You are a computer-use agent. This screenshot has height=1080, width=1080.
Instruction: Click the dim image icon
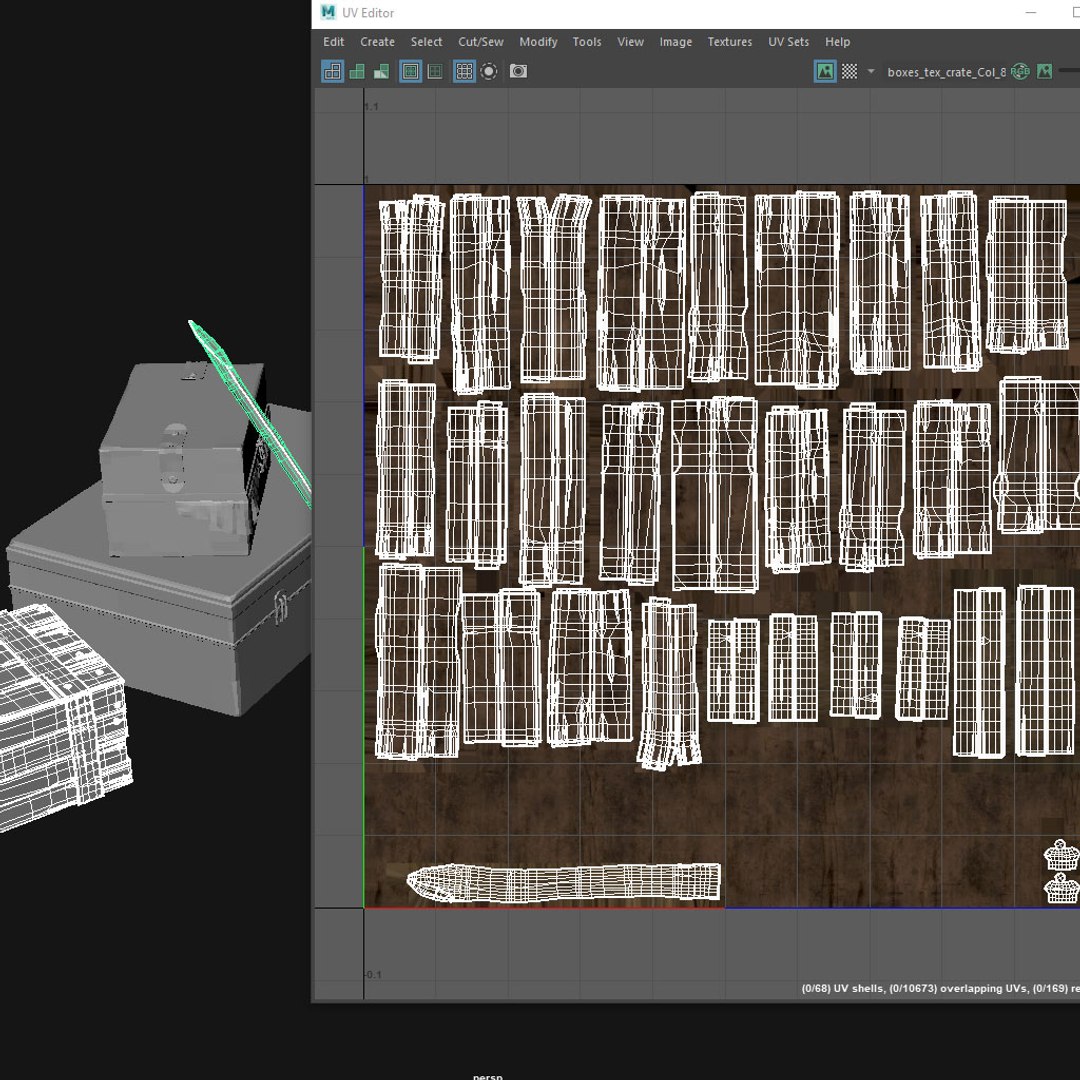(1044, 71)
